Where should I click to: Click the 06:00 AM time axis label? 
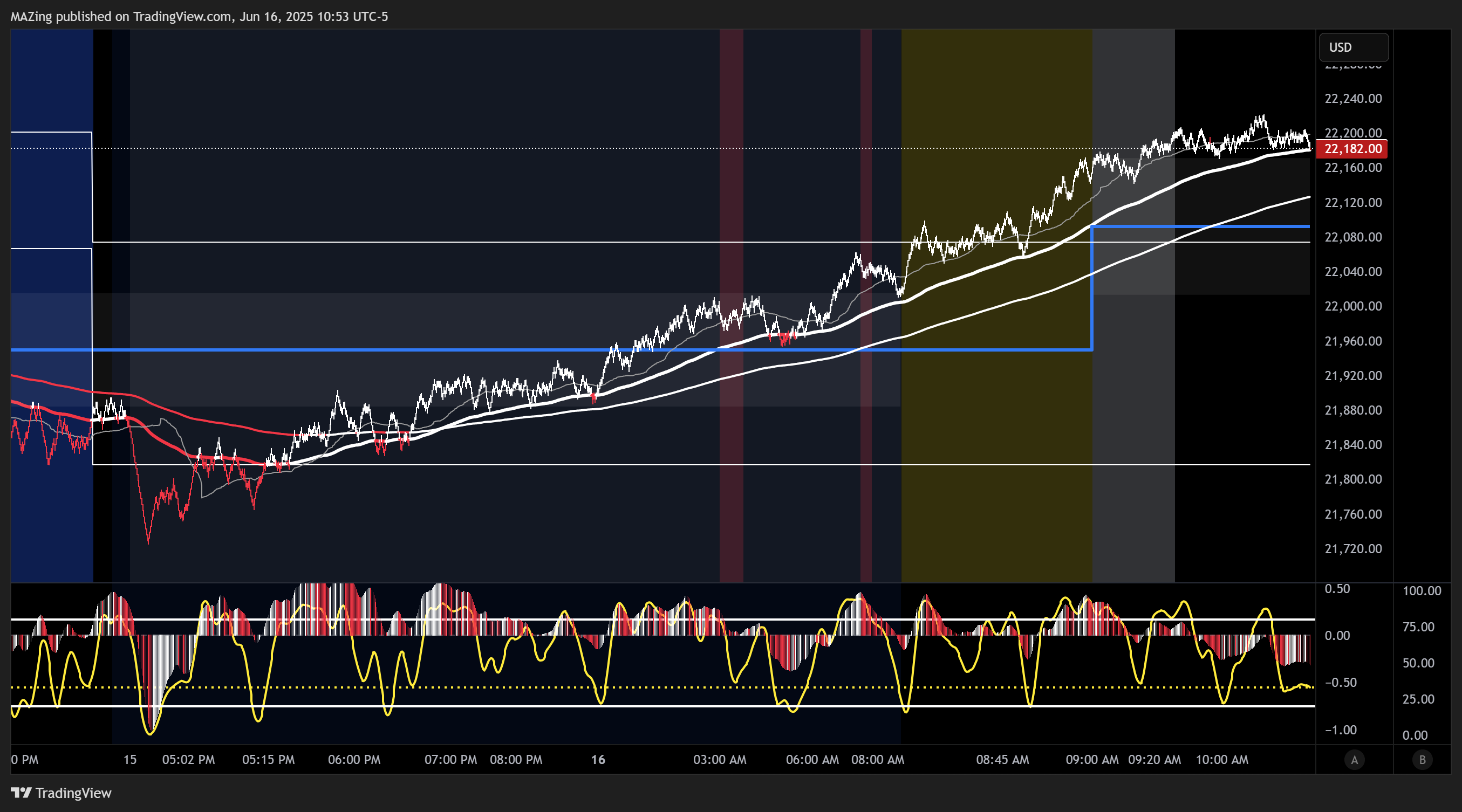[812, 760]
